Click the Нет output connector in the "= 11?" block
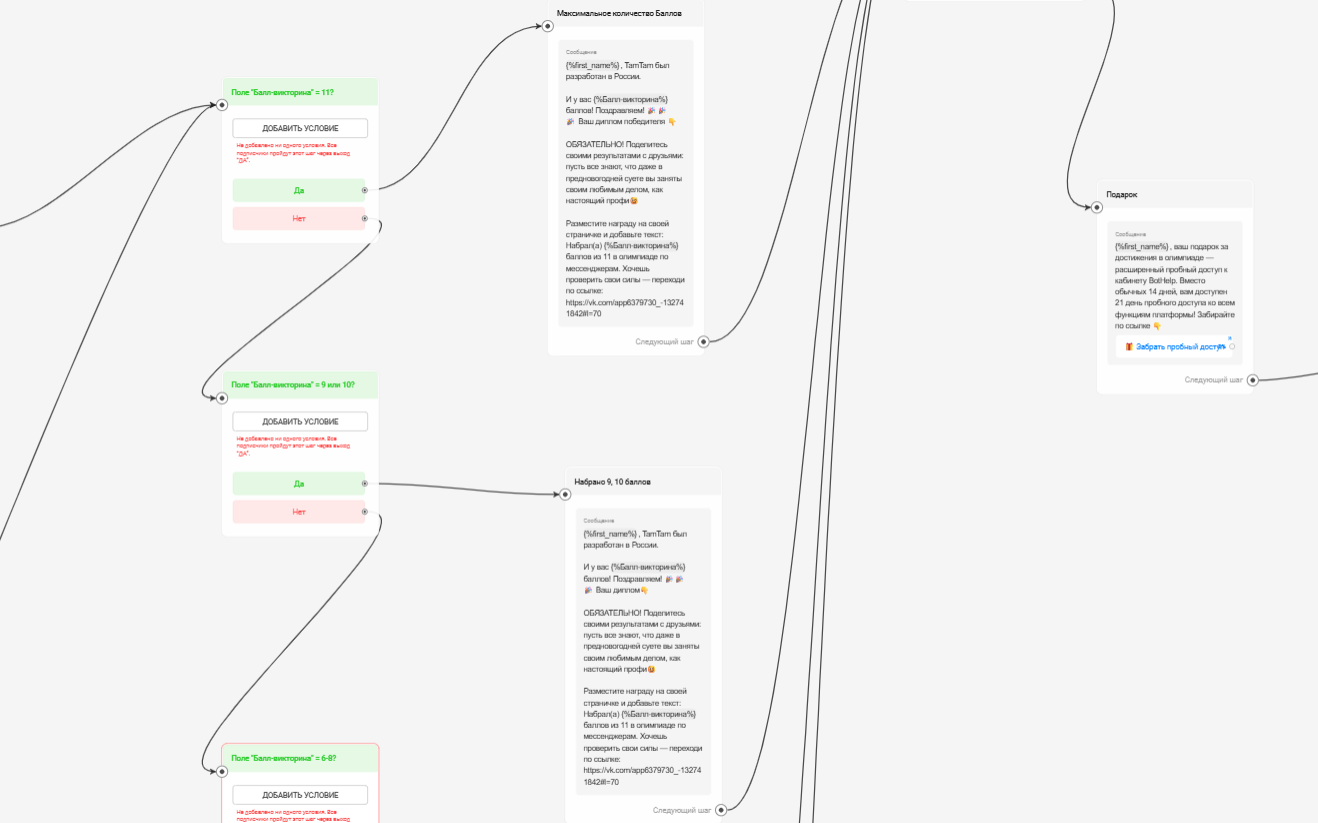The height and width of the screenshot is (823, 1318). [364, 218]
